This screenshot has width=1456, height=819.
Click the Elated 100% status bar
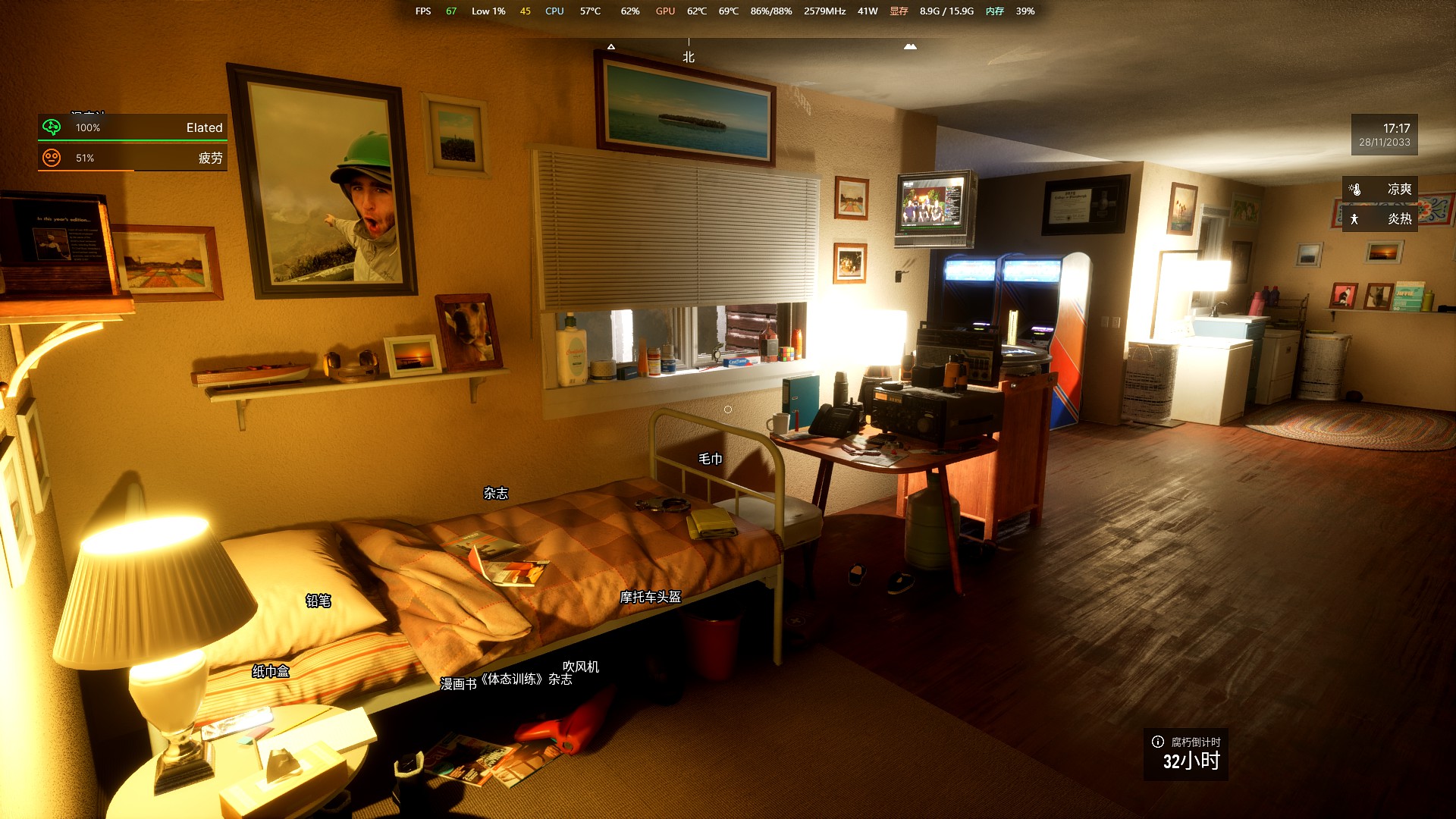pyautogui.click(x=133, y=127)
